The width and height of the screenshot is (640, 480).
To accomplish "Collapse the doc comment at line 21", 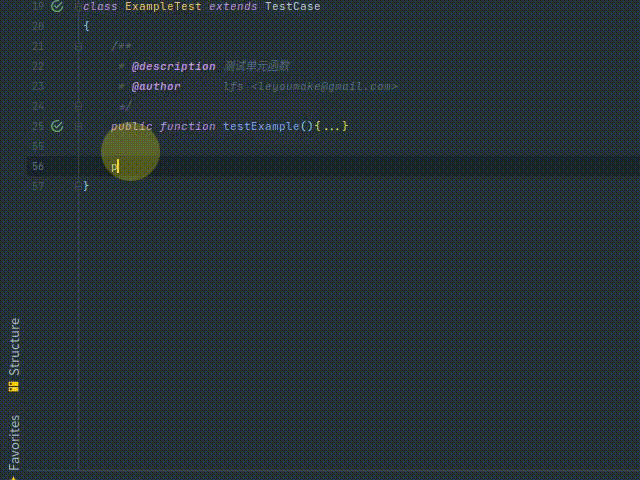I will (78, 46).
